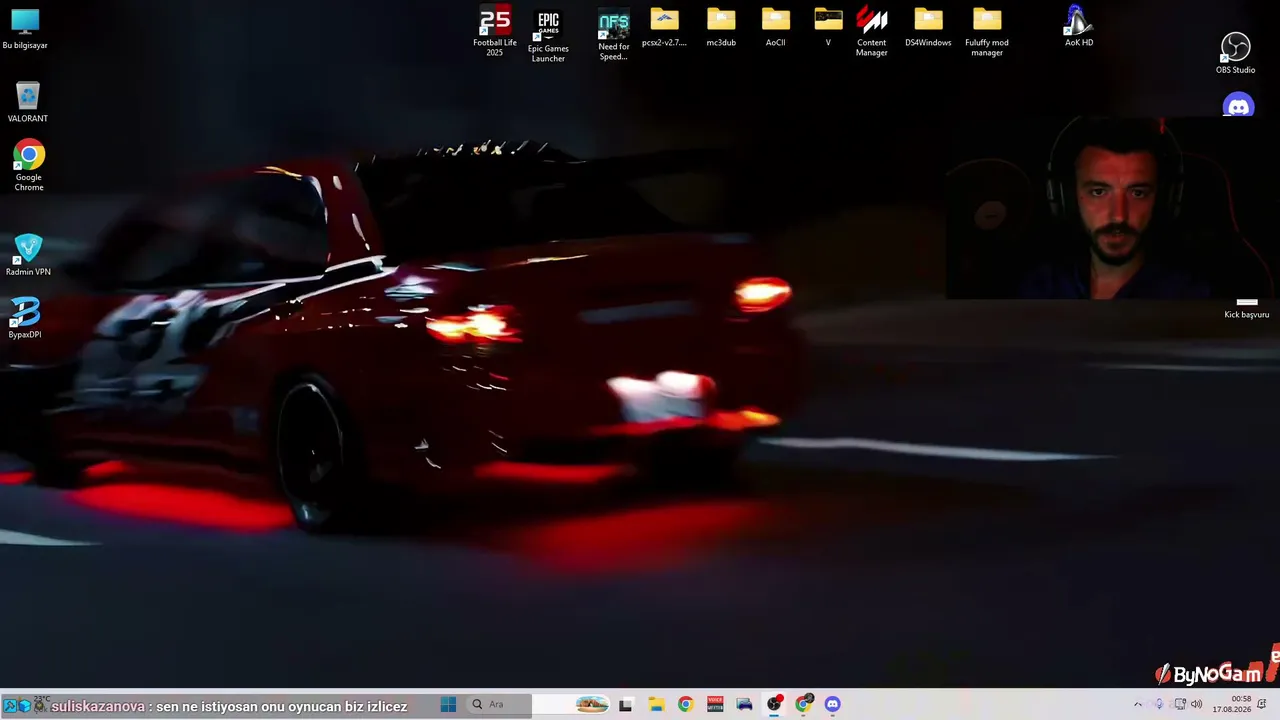Image resolution: width=1280 pixels, height=720 pixels.
Task: Switch to OBS Studio on the taskbar
Action: click(774, 704)
